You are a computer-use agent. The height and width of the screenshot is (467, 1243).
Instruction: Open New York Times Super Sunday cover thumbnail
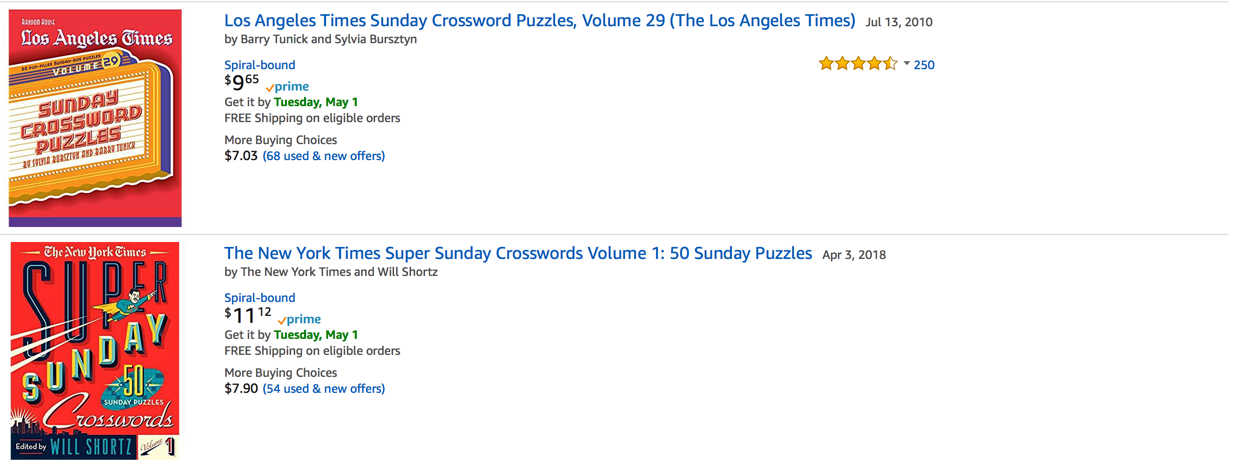pos(95,350)
